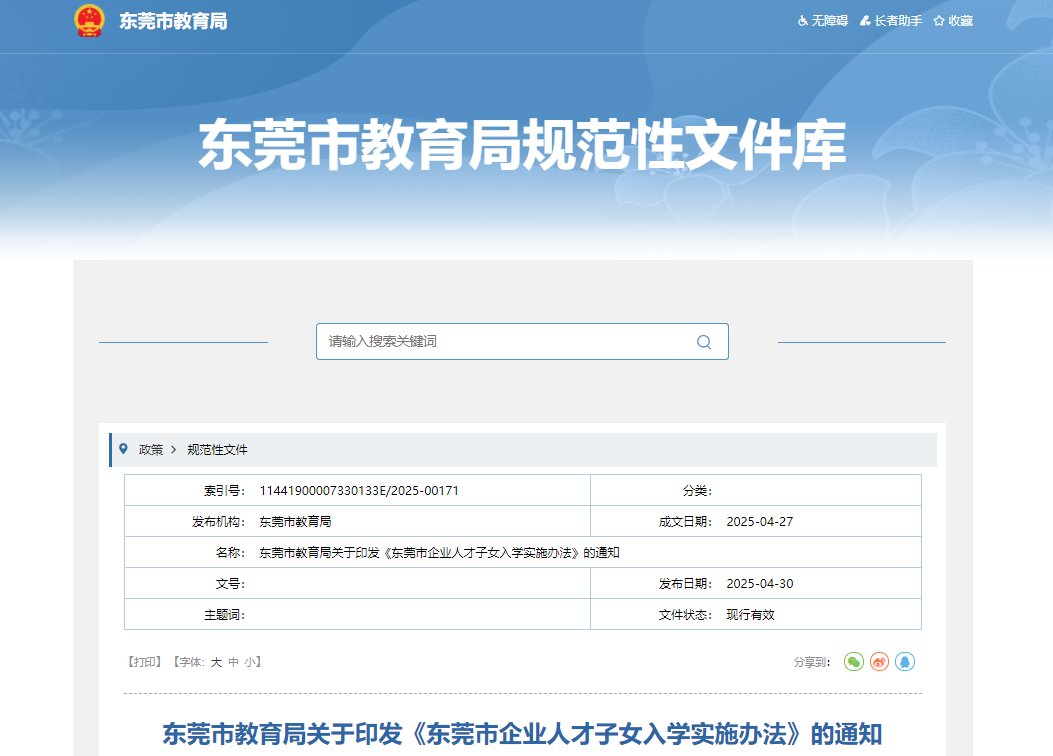Go to 政策 breadcrumb

tap(151, 450)
